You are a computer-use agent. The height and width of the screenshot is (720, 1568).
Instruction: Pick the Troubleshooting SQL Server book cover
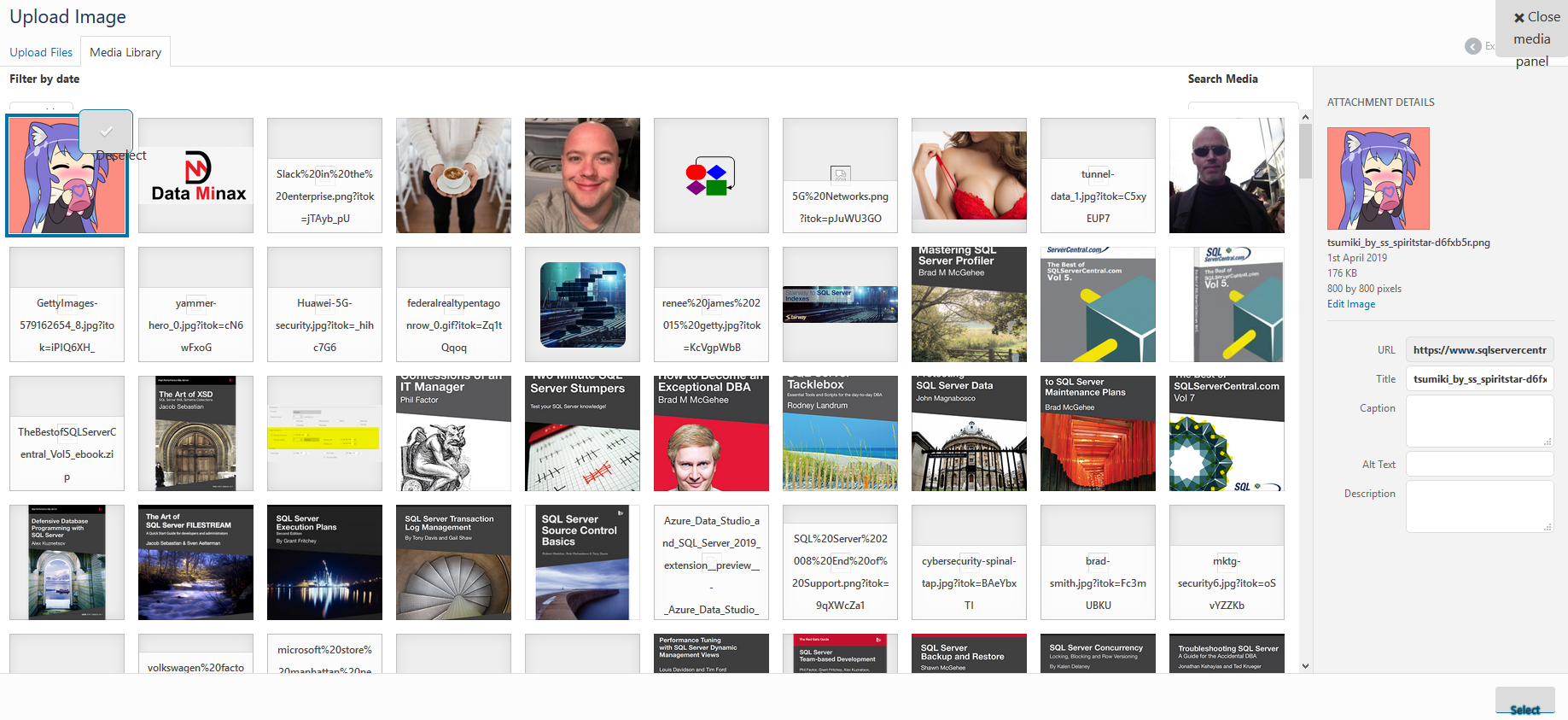[x=1227, y=653]
